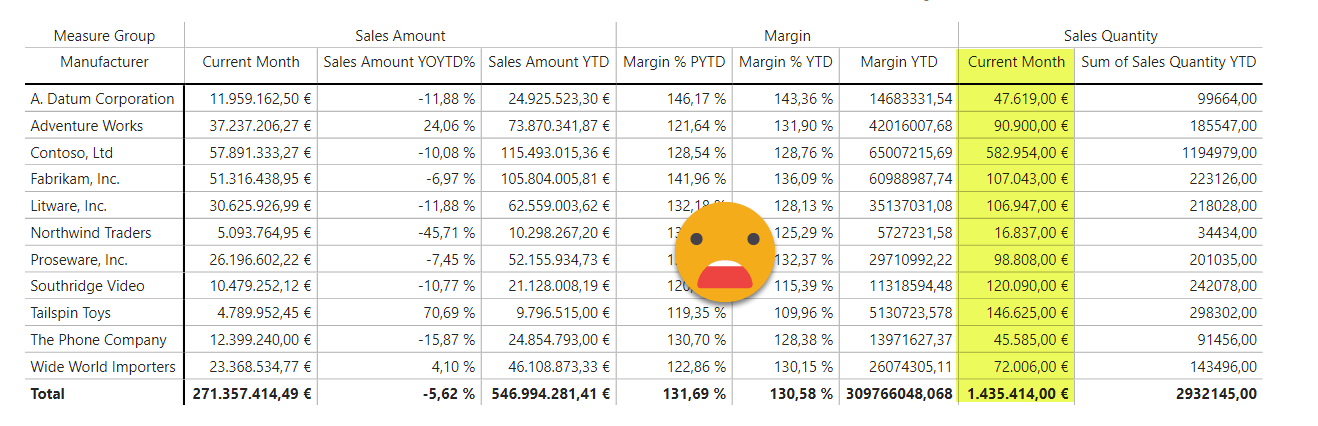Viewport: 1318px width, 426px height.
Task: Click the Wide World Importers row label
Action: point(103,367)
